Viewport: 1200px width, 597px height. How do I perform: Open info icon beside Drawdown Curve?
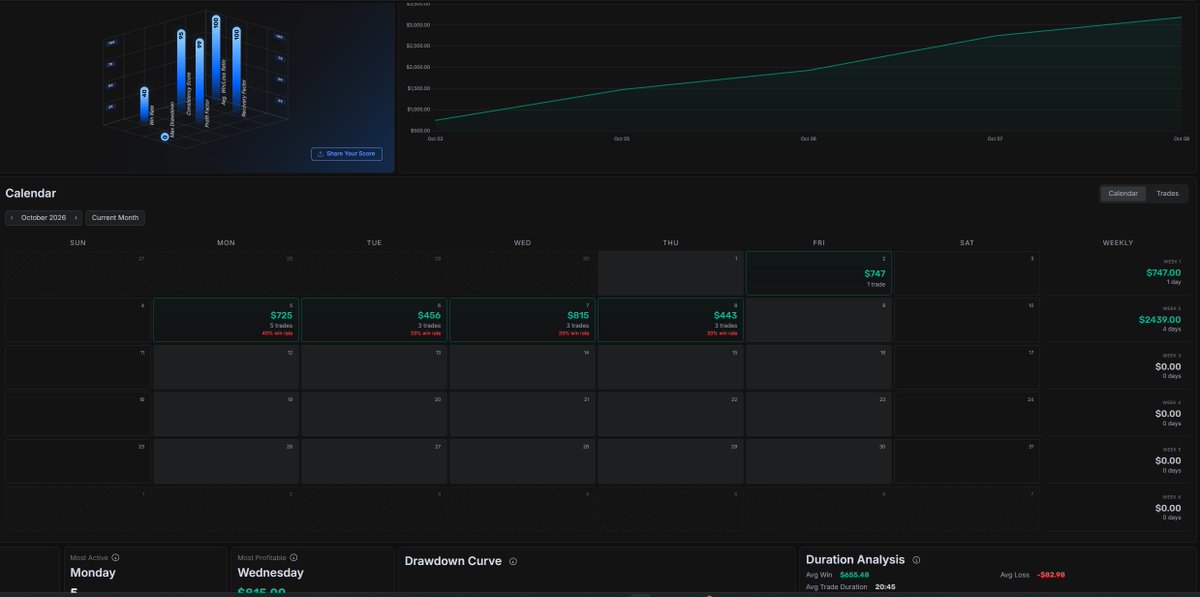pyautogui.click(x=513, y=562)
